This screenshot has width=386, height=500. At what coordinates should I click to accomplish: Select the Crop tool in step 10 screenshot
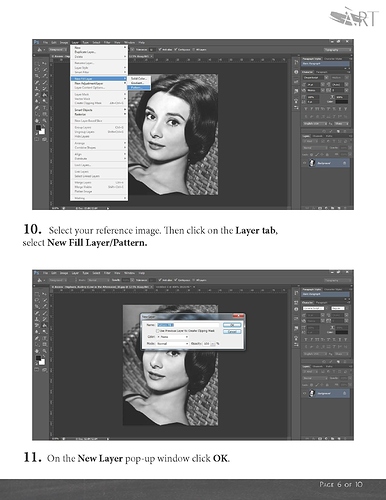(x=37, y=76)
